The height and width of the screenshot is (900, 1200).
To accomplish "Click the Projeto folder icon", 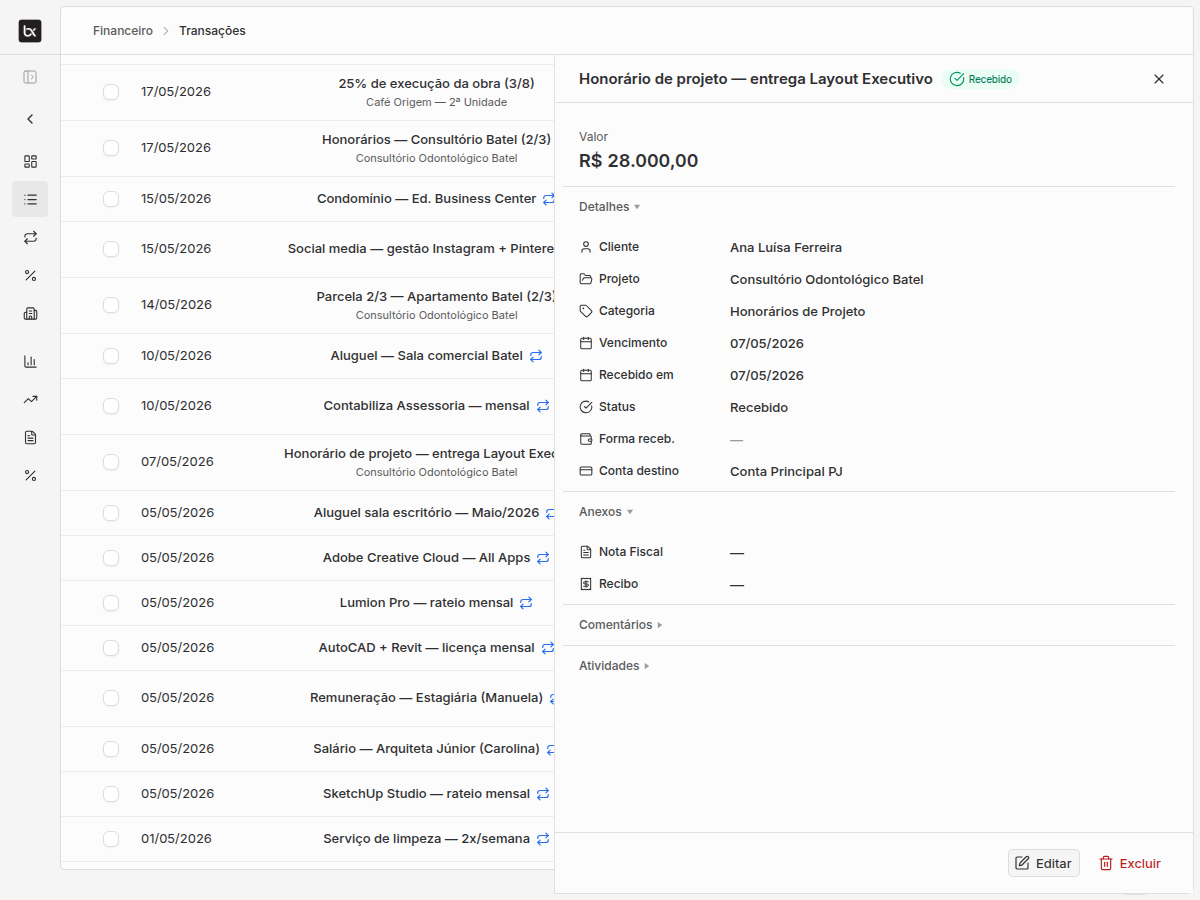I will click(x=586, y=279).
